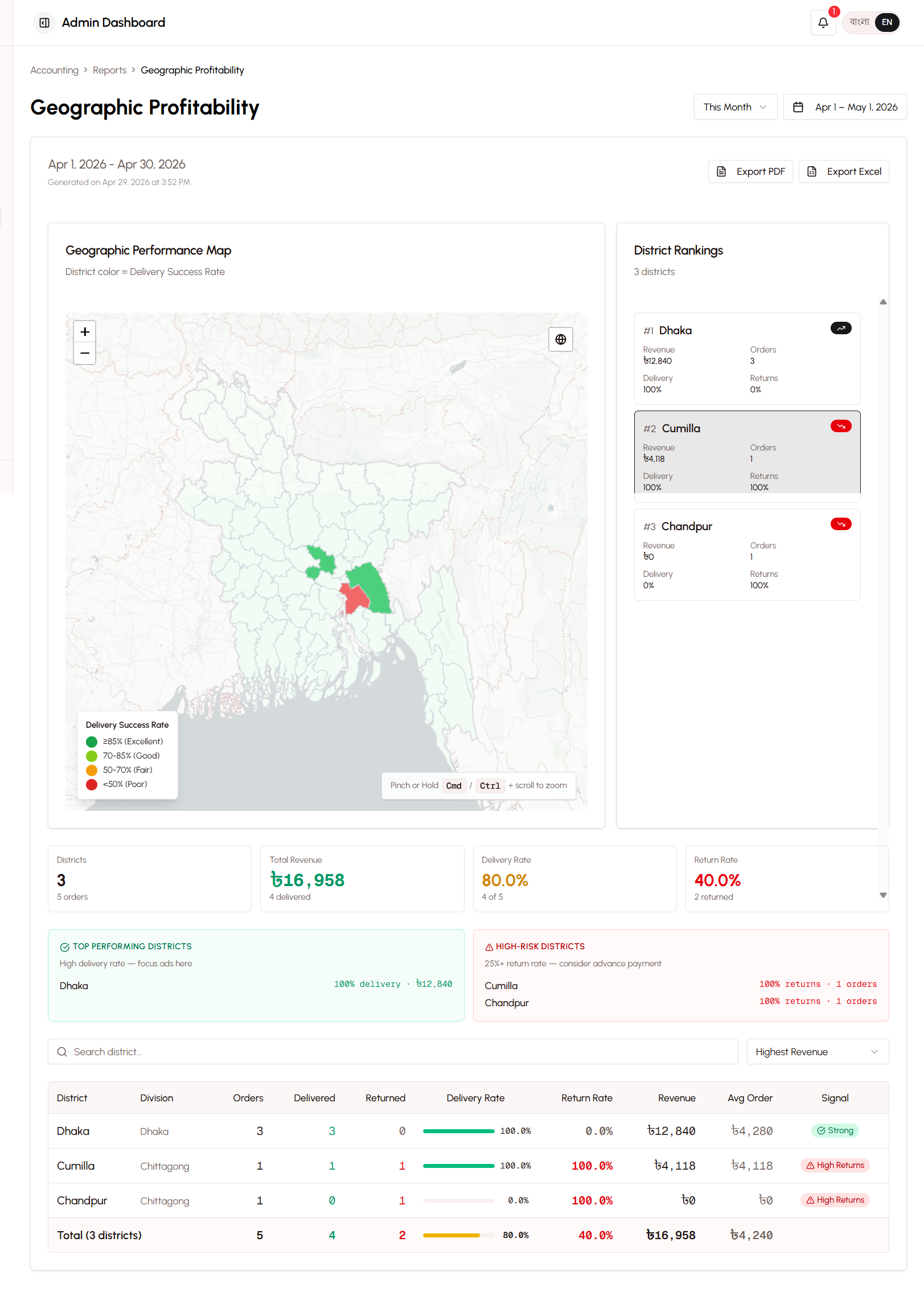
Task: Navigate to Accounting via the breadcrumb
Action: point(55,70)
